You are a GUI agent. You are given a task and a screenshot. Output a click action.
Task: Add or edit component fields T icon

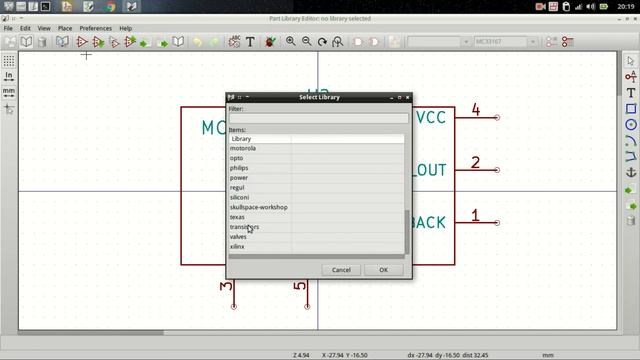pyautogui.click(x=250, y=42)
